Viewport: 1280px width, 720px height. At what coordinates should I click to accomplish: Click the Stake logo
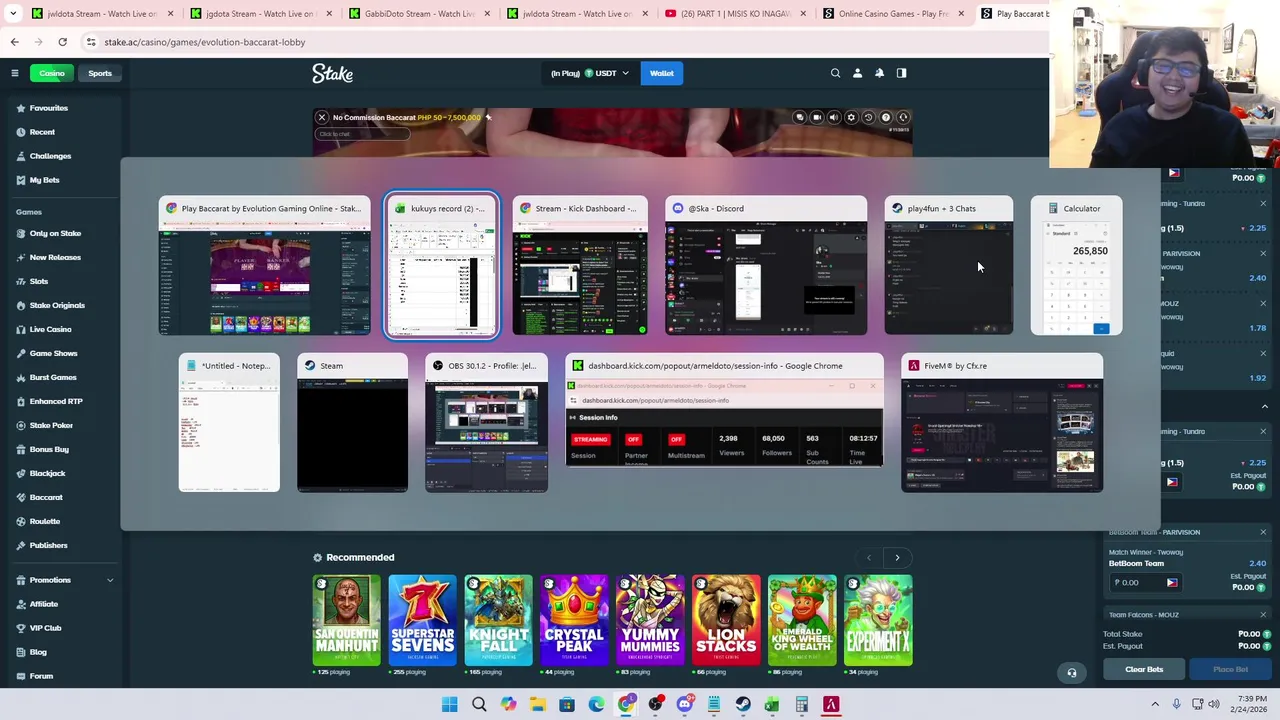332,73
